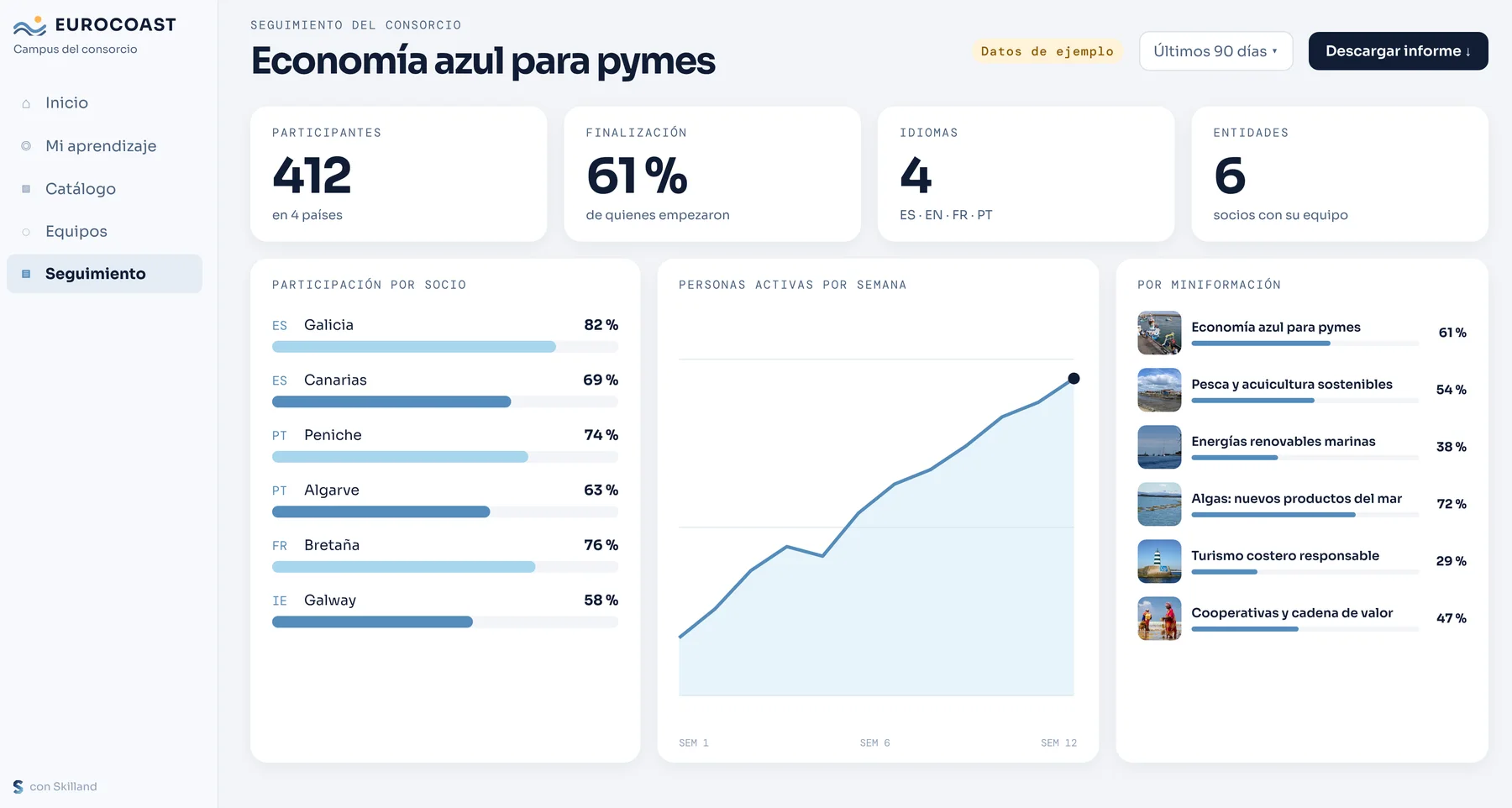Click the Datos de ejemplo badge
This screenshot has width=1512, height=808.
(x=1047, y=51)
